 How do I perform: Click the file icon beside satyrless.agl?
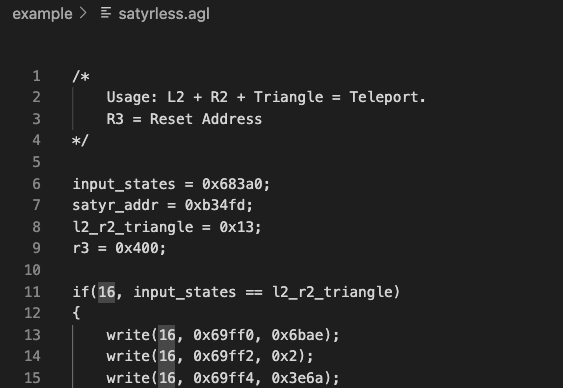[106, 13]
